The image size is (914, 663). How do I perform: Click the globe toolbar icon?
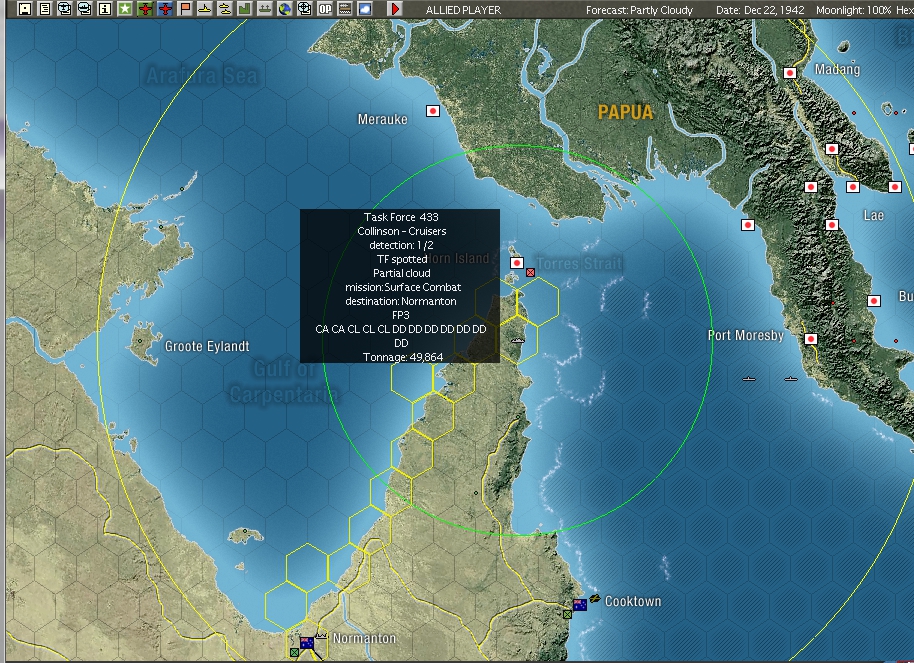click(x=284, y=9)
